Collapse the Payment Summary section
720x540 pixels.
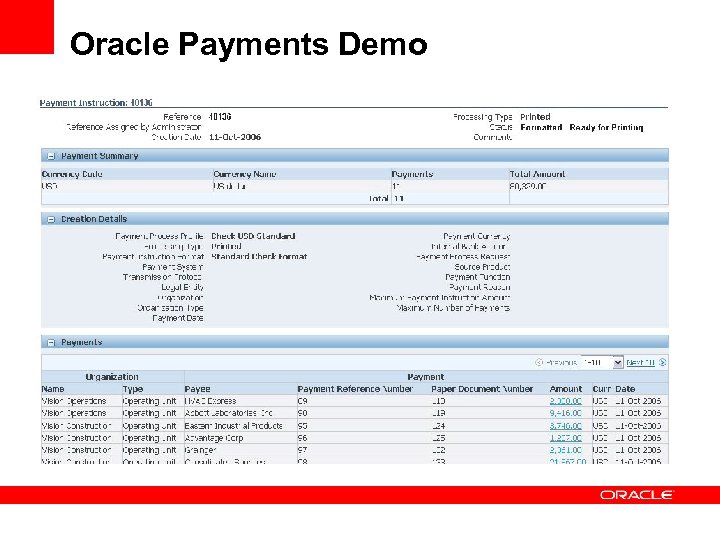(51, 156)
